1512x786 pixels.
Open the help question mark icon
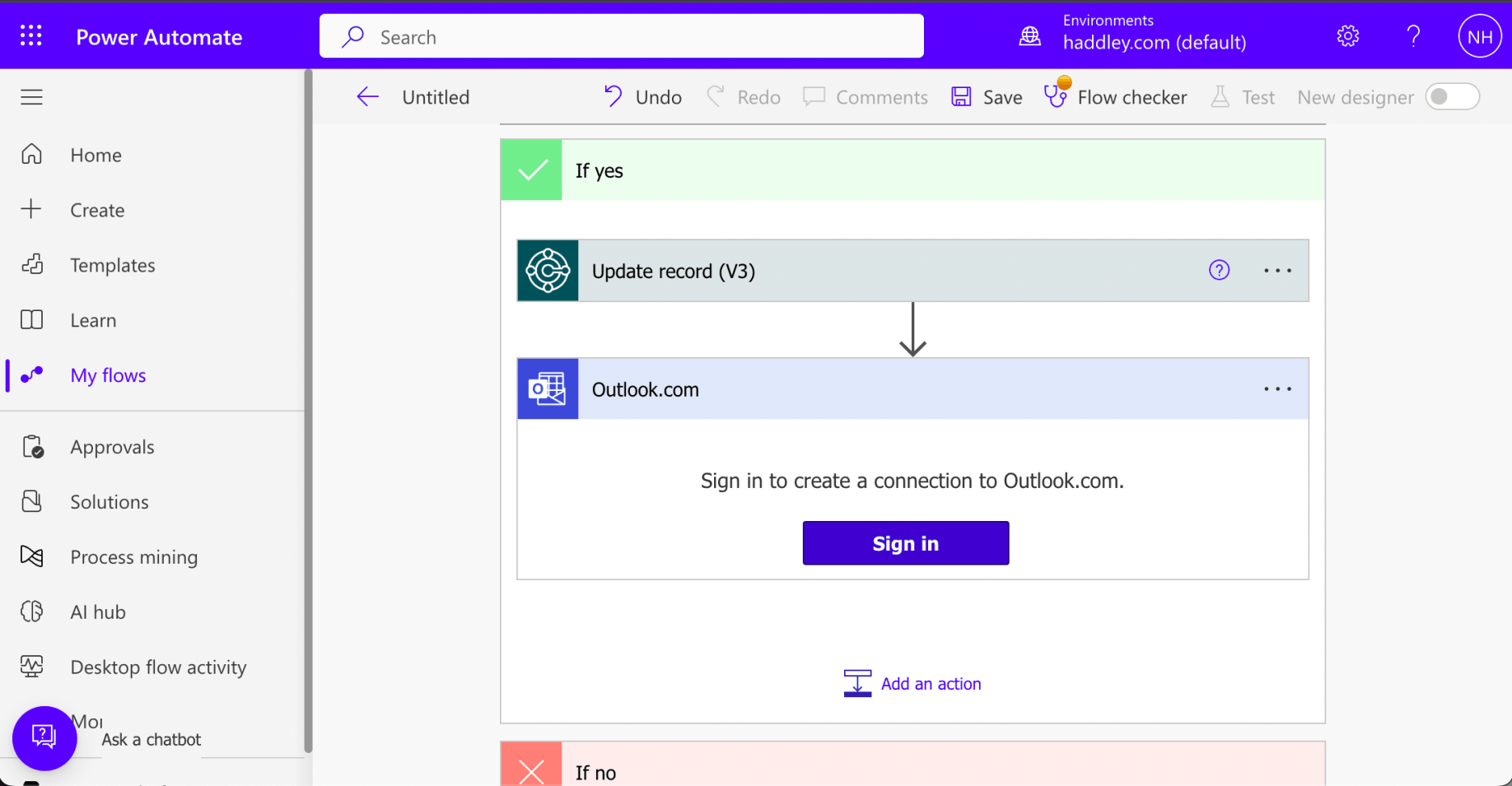pos(1413,36)
